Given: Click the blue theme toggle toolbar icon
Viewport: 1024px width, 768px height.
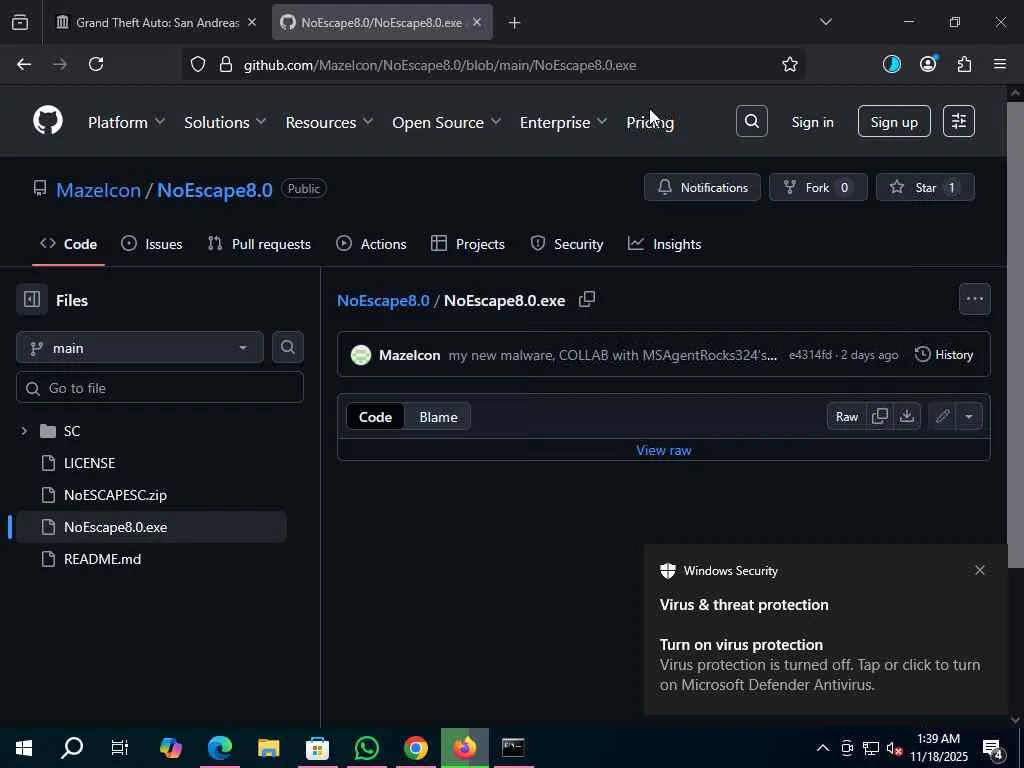Looking at the screenshot, I should (x=891, y=64).
